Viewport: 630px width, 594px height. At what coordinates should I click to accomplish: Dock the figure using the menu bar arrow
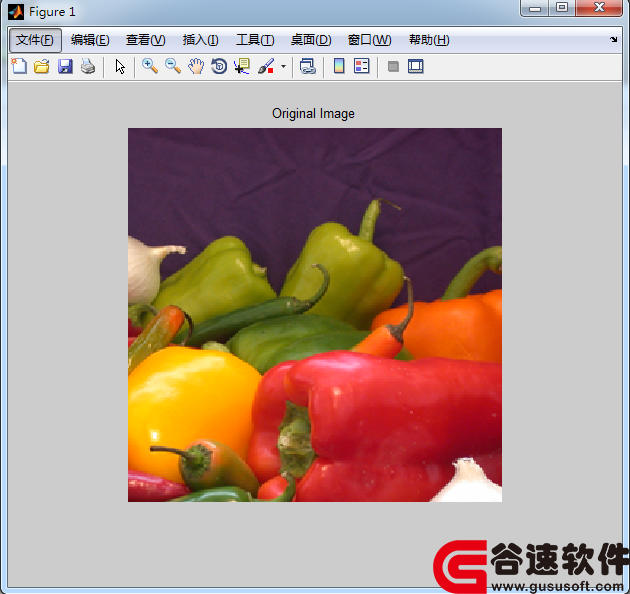(x=613, y=39)
